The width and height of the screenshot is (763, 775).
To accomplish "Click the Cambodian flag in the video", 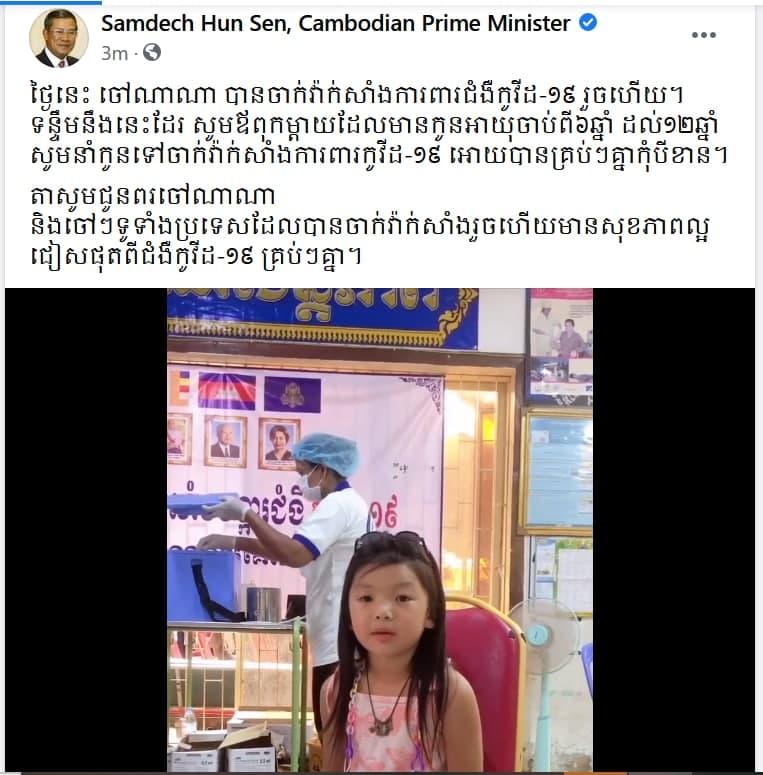I will (x=227, y=391).
